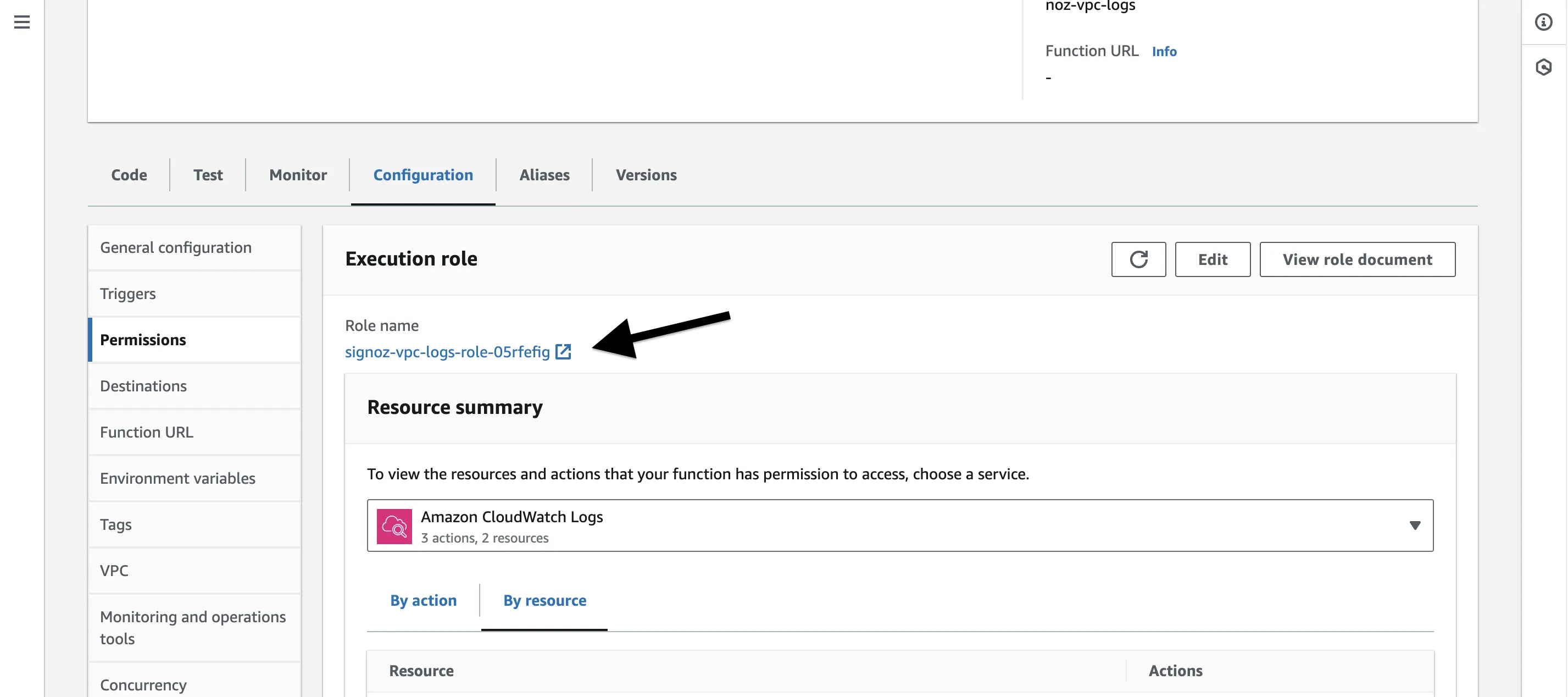Open Destinations in the side menu
The width and height of the screenshot is (1568, 697).
point(194,386)
